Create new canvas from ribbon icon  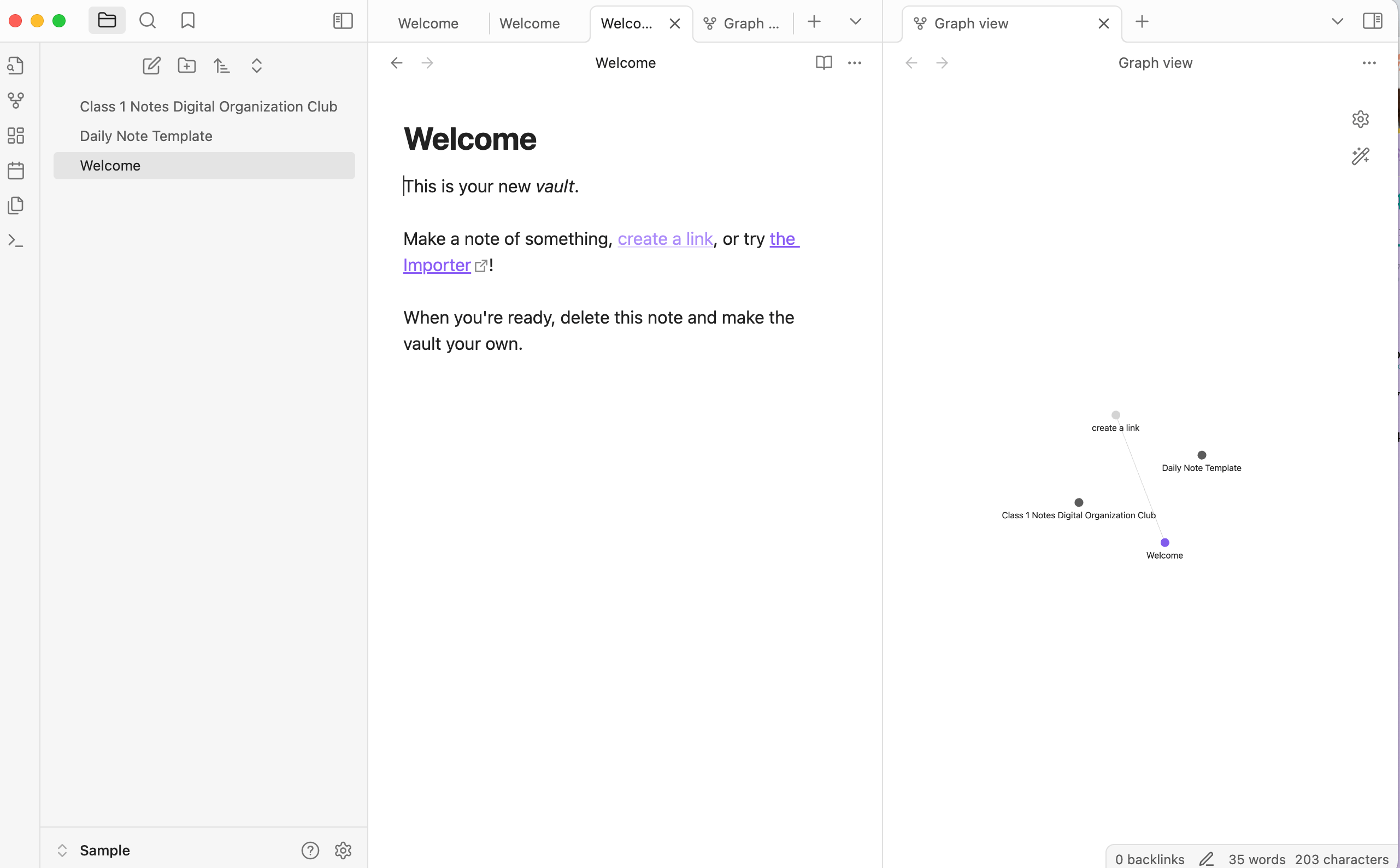click(x=16, y=136)
